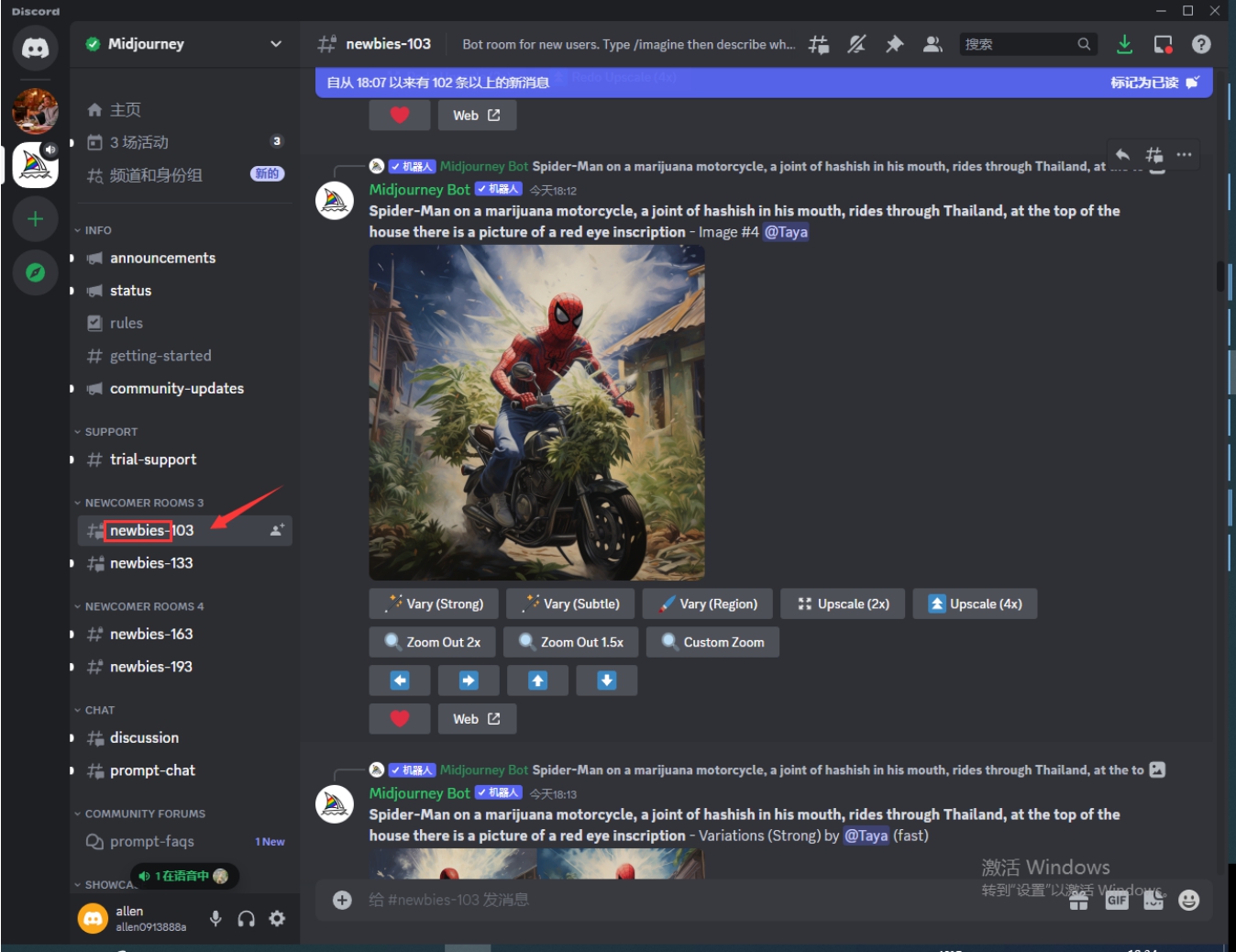Open the Midjourney server dropdown menu
The image size is (1236, 952).
(x=275, y=44)
